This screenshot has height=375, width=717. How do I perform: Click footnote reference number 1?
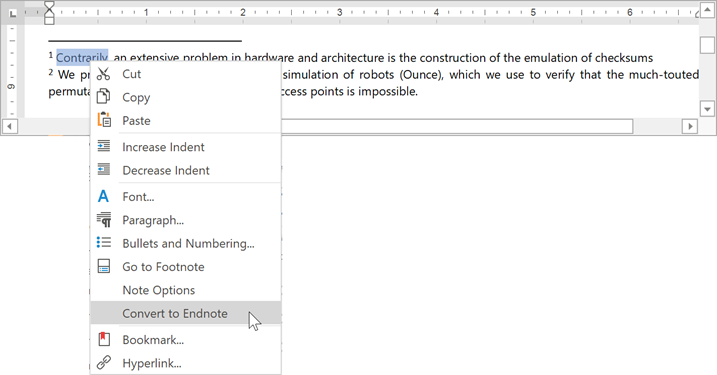(x=51, y=55)
